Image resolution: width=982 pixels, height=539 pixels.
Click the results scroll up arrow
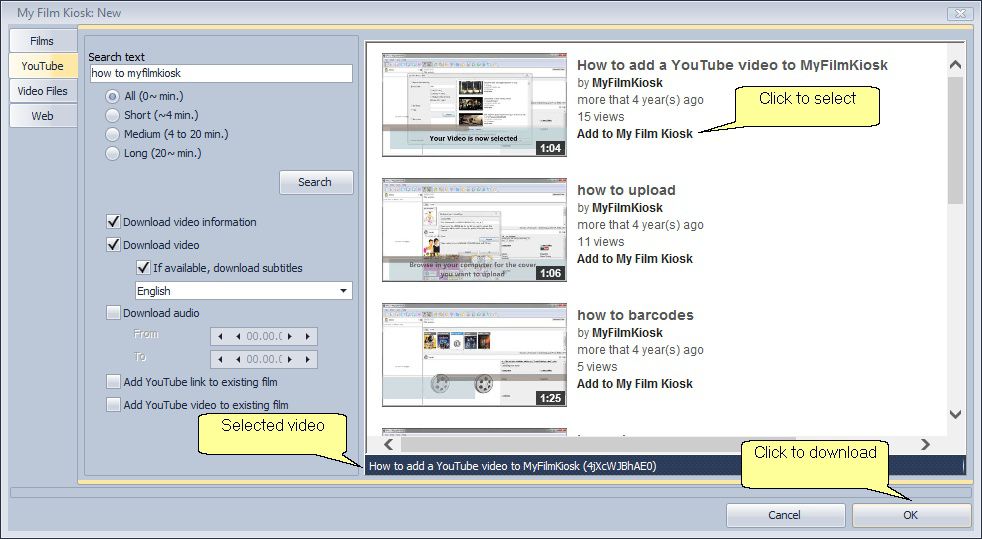click(x=955, y=64)
